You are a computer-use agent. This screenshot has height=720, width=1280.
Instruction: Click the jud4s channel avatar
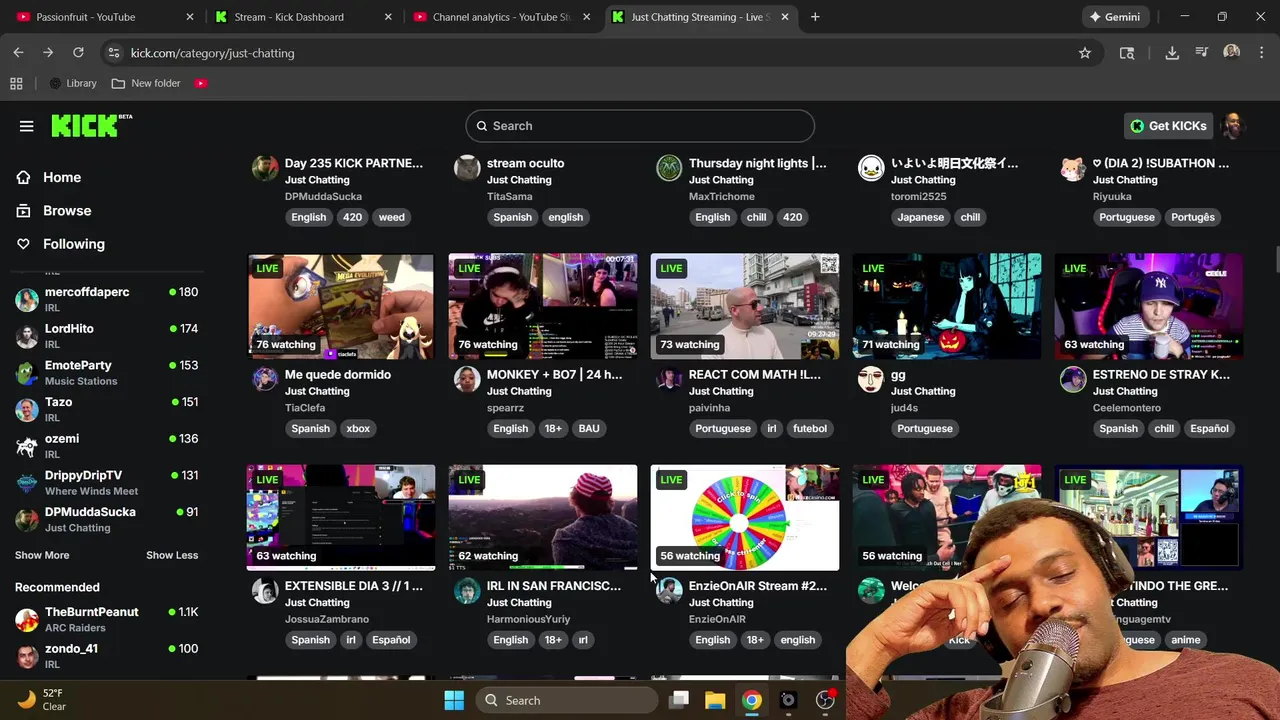coord(871,379)
